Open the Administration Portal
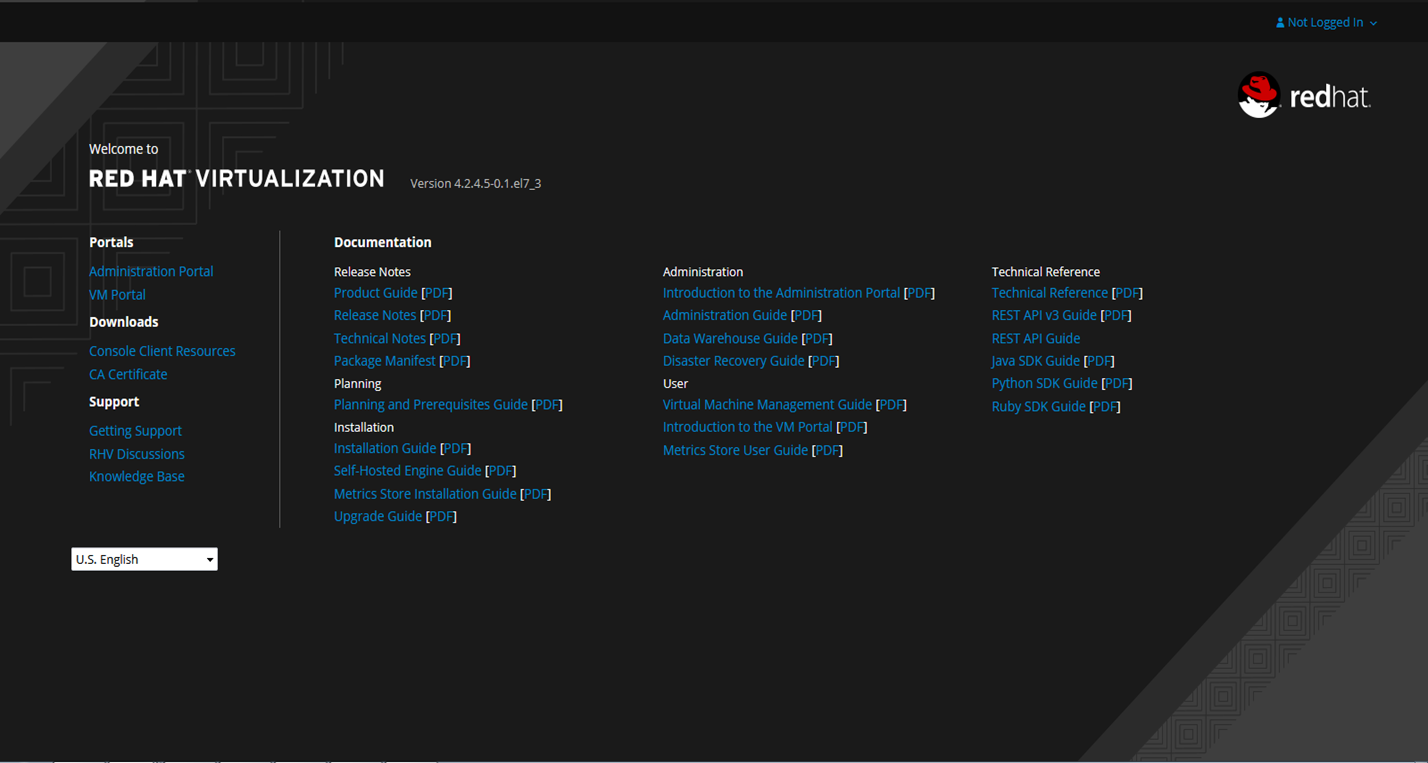 click(x=151, y=271)
